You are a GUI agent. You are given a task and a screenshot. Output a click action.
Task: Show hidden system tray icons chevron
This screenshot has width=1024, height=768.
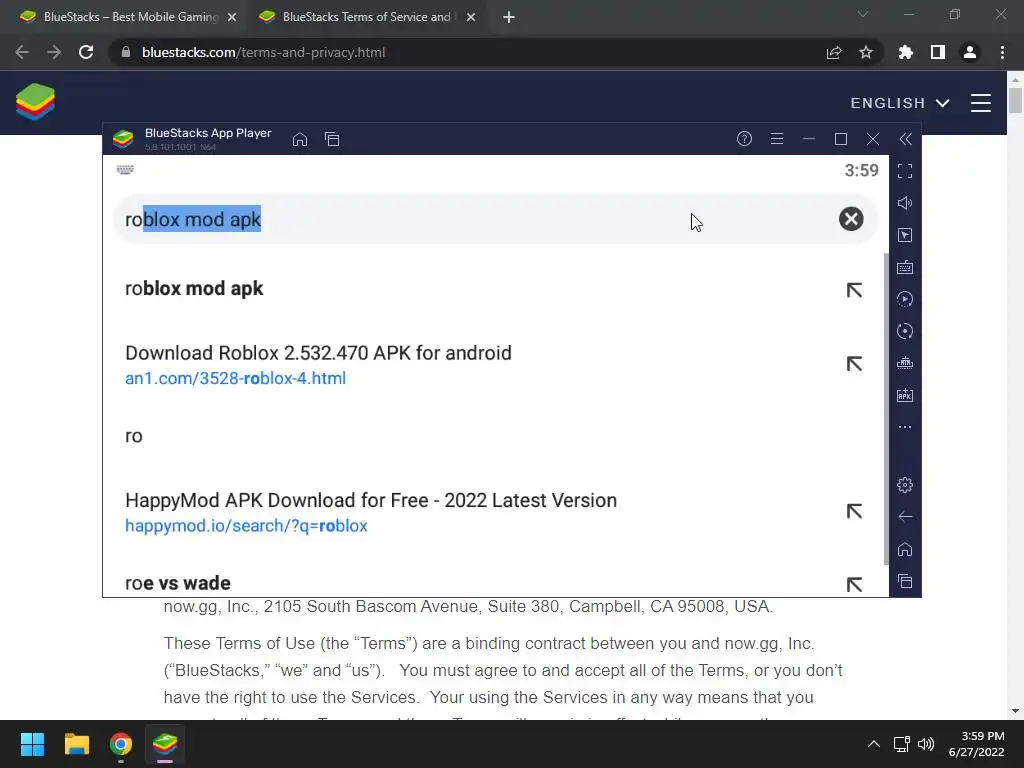tap(874, 744)
